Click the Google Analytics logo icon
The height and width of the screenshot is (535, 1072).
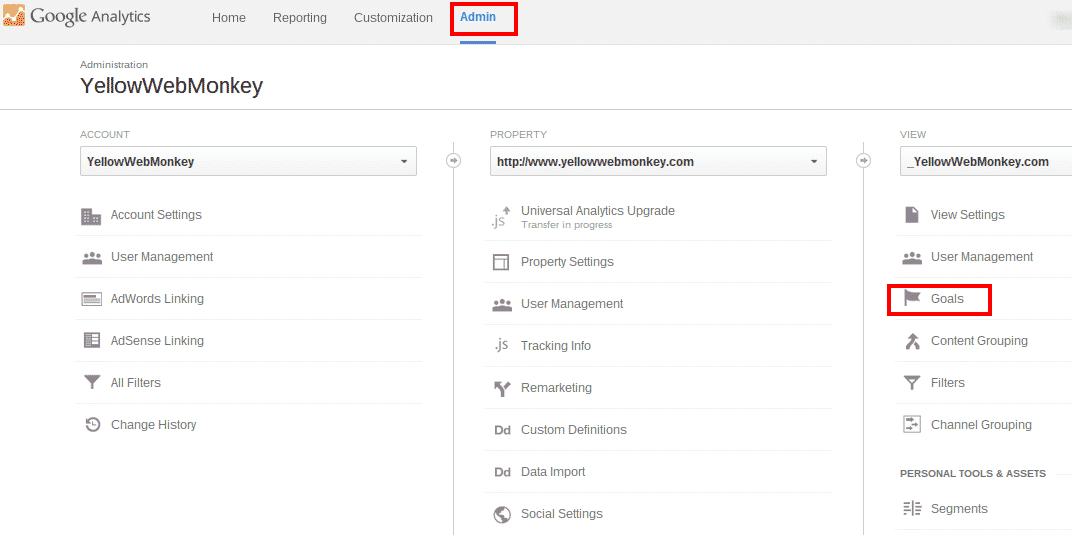[14, 16]
